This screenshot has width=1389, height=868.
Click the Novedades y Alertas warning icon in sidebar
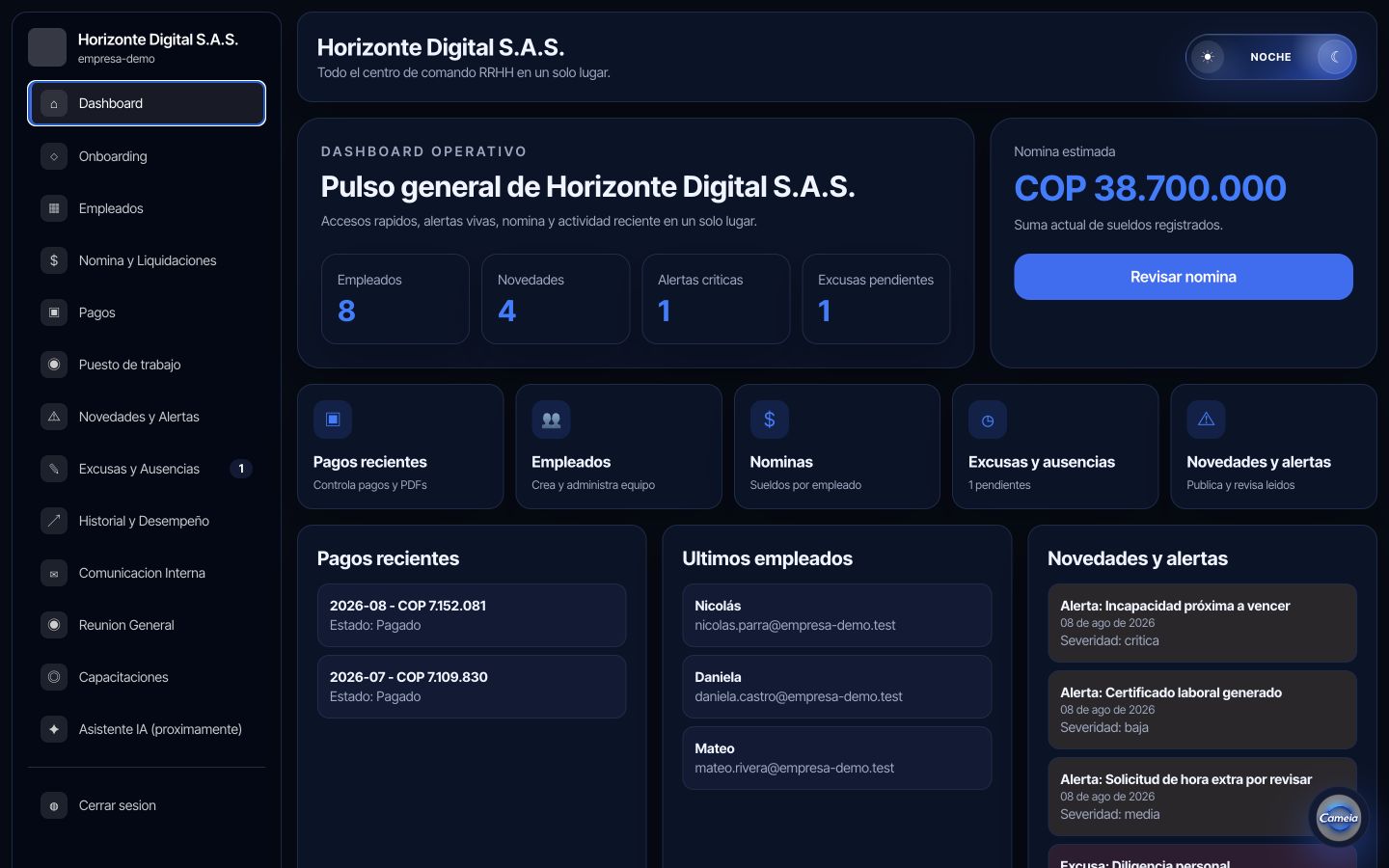[54, 417]
